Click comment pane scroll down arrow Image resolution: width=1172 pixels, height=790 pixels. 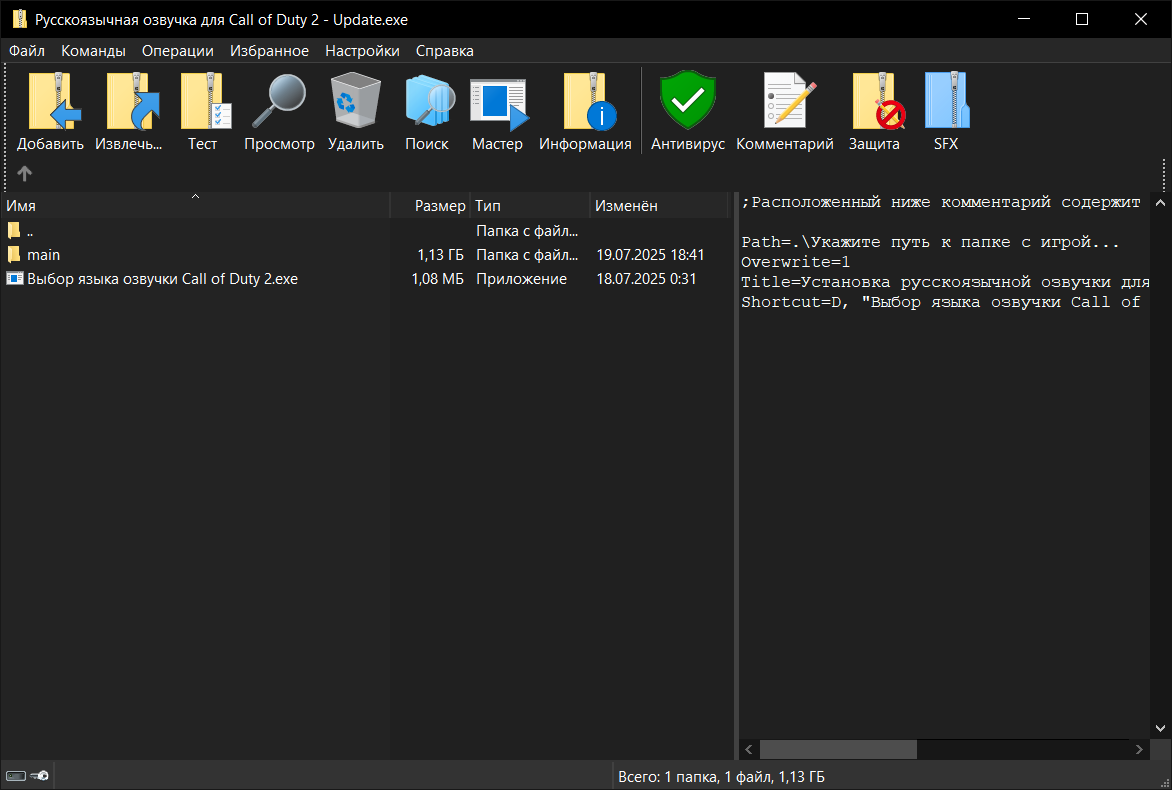tap(1160, 728)
